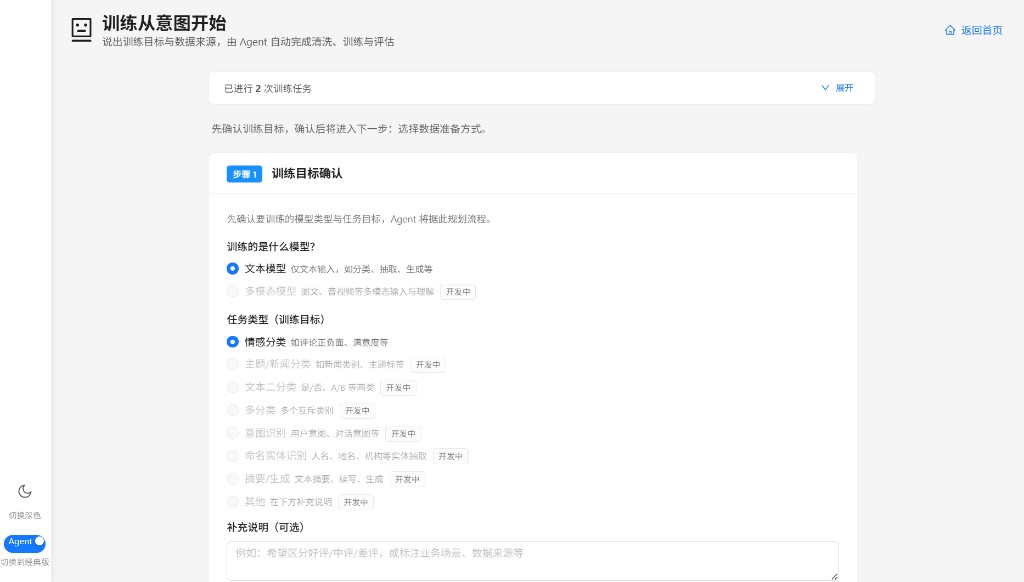Click the textarea resize handle corner
The image size is (1024, 582).
click(834, 576)
